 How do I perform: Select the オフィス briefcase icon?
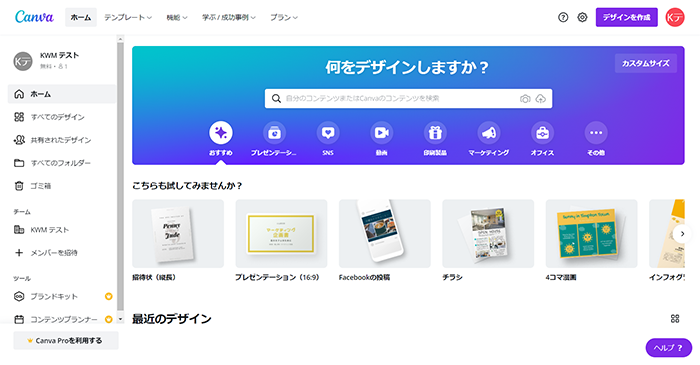click(542, 133)
